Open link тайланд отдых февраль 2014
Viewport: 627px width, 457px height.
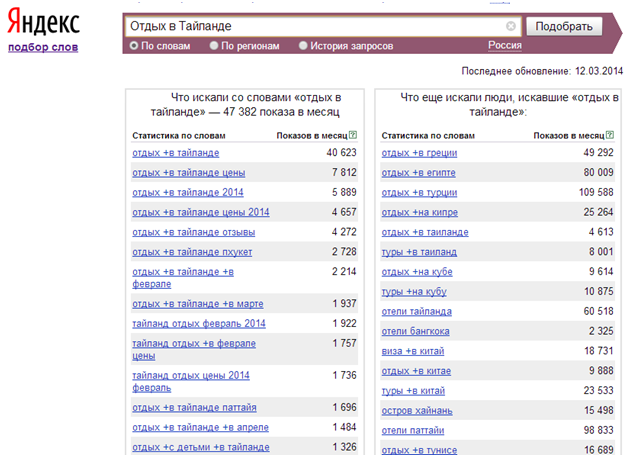[199, 323]
